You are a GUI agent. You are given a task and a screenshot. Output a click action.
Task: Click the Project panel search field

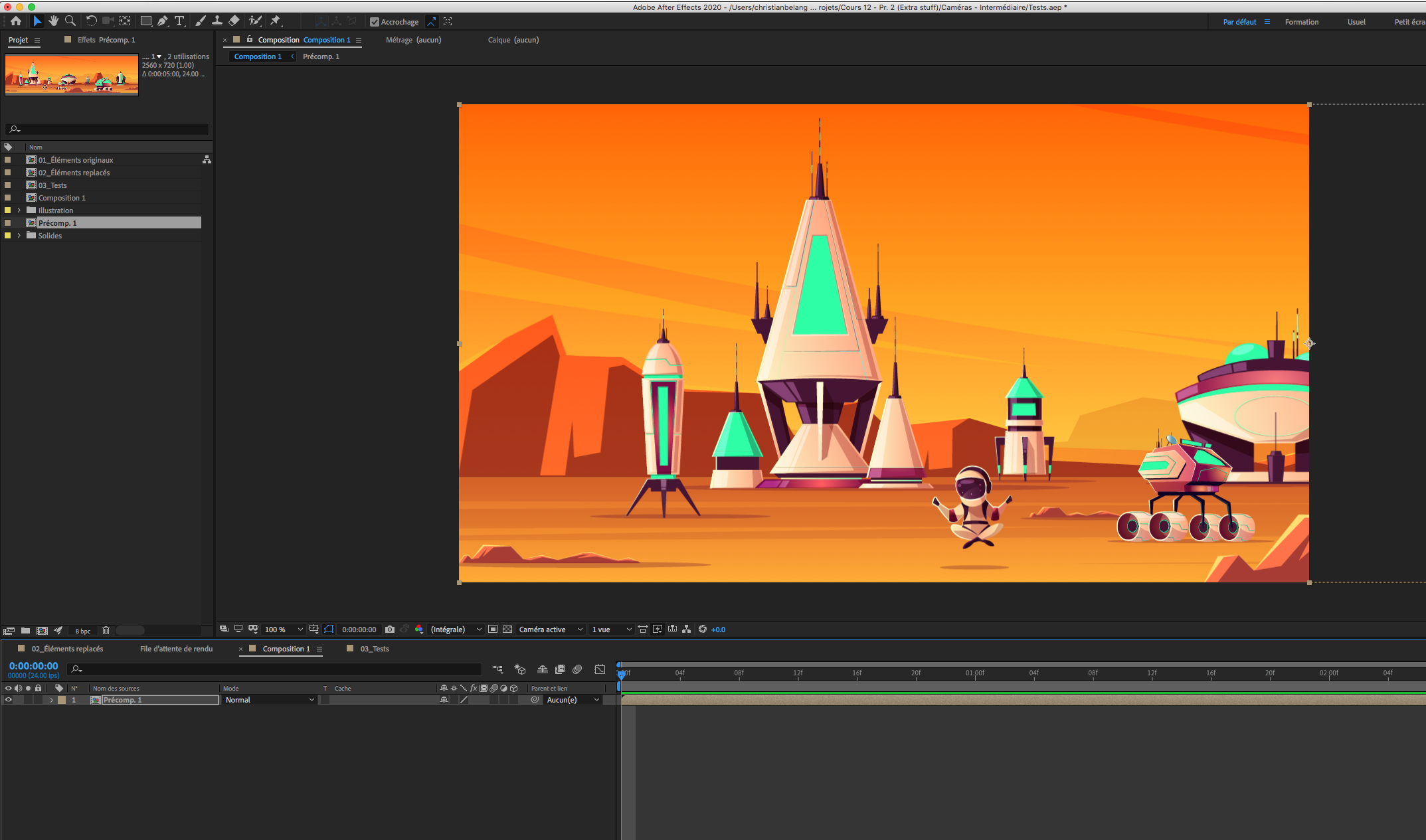coord(107,129)
